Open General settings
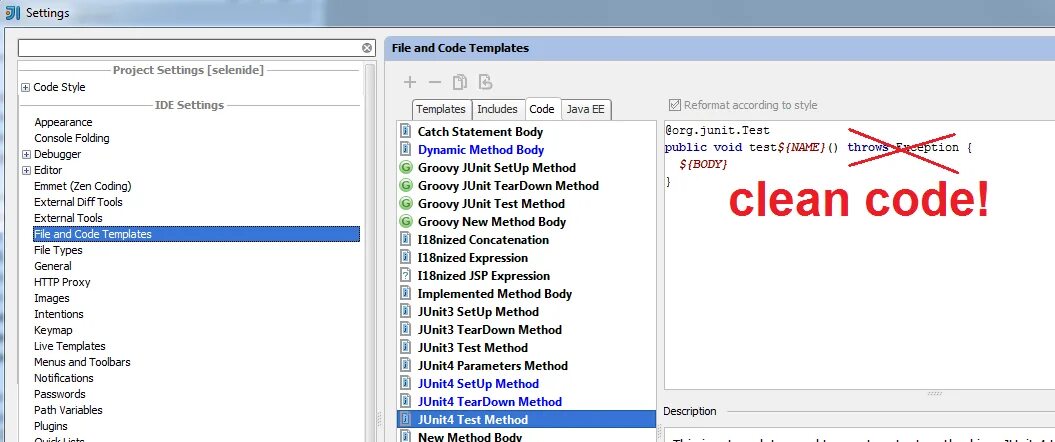This screenshot has width=1055, height=442. point(52,266)
